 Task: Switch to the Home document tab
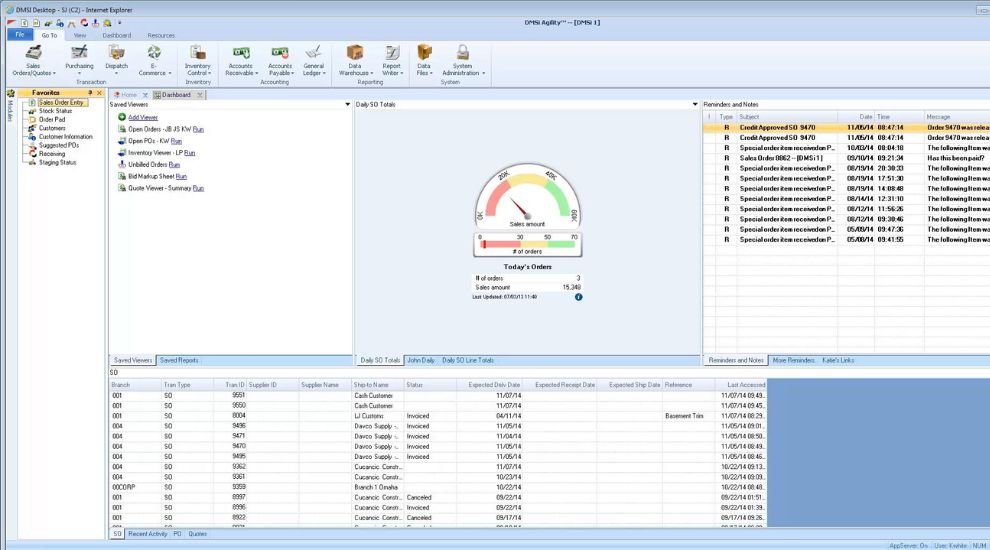click(129, 95)
